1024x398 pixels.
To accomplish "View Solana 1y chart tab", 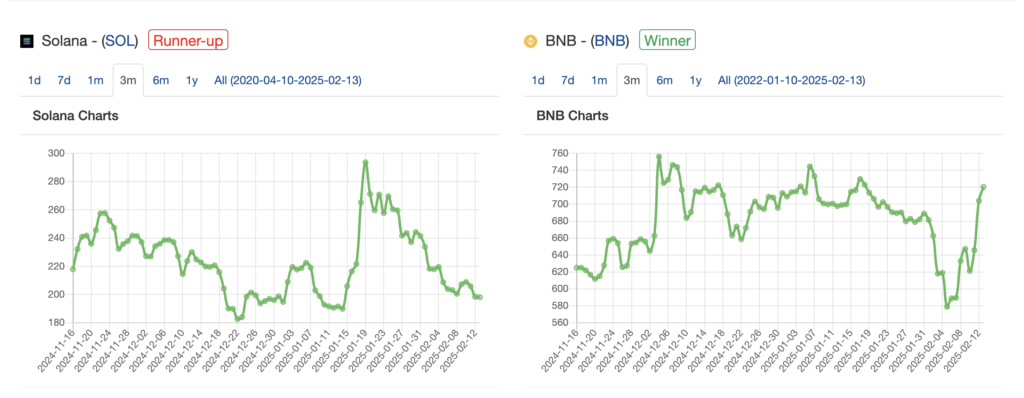I will [x=191, y=80].
